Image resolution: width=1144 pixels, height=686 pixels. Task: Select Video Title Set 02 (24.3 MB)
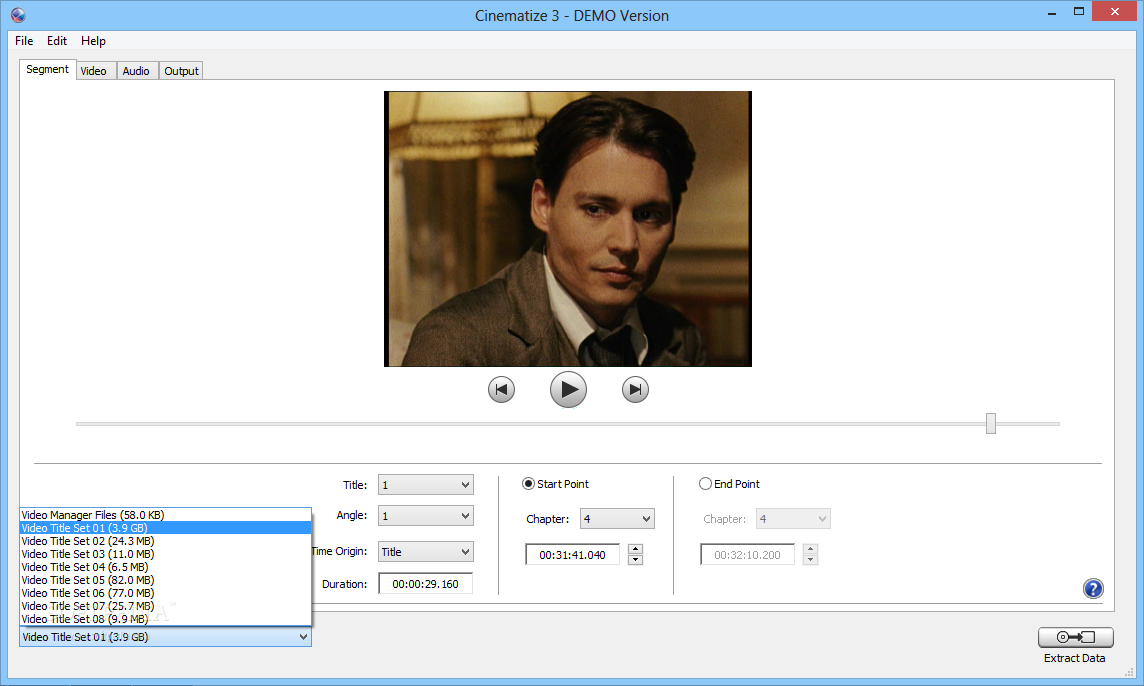(166, 542)
